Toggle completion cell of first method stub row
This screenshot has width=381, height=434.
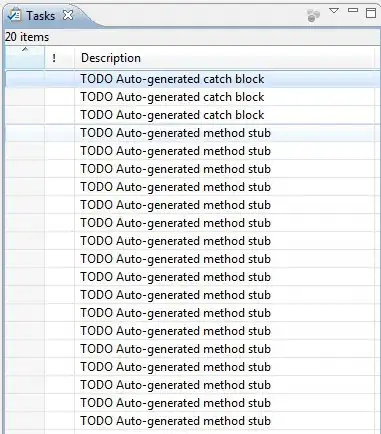(25, 133)
